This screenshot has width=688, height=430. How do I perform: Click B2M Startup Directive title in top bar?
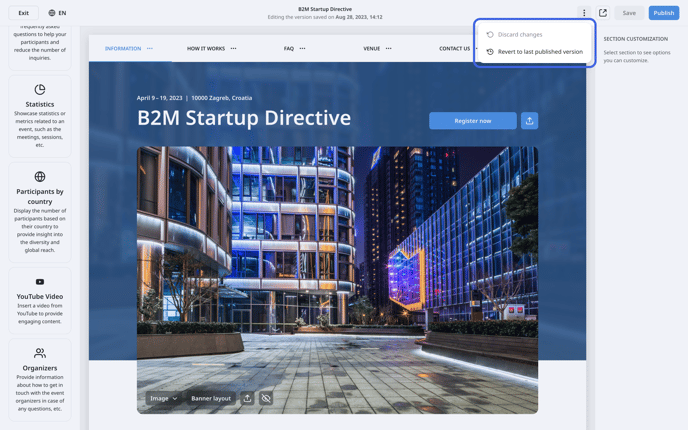[x=325, y=9]
